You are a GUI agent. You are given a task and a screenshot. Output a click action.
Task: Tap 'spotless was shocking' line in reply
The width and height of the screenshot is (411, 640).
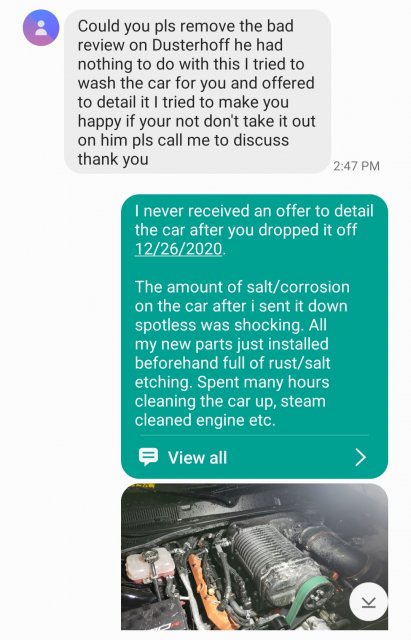231,324
